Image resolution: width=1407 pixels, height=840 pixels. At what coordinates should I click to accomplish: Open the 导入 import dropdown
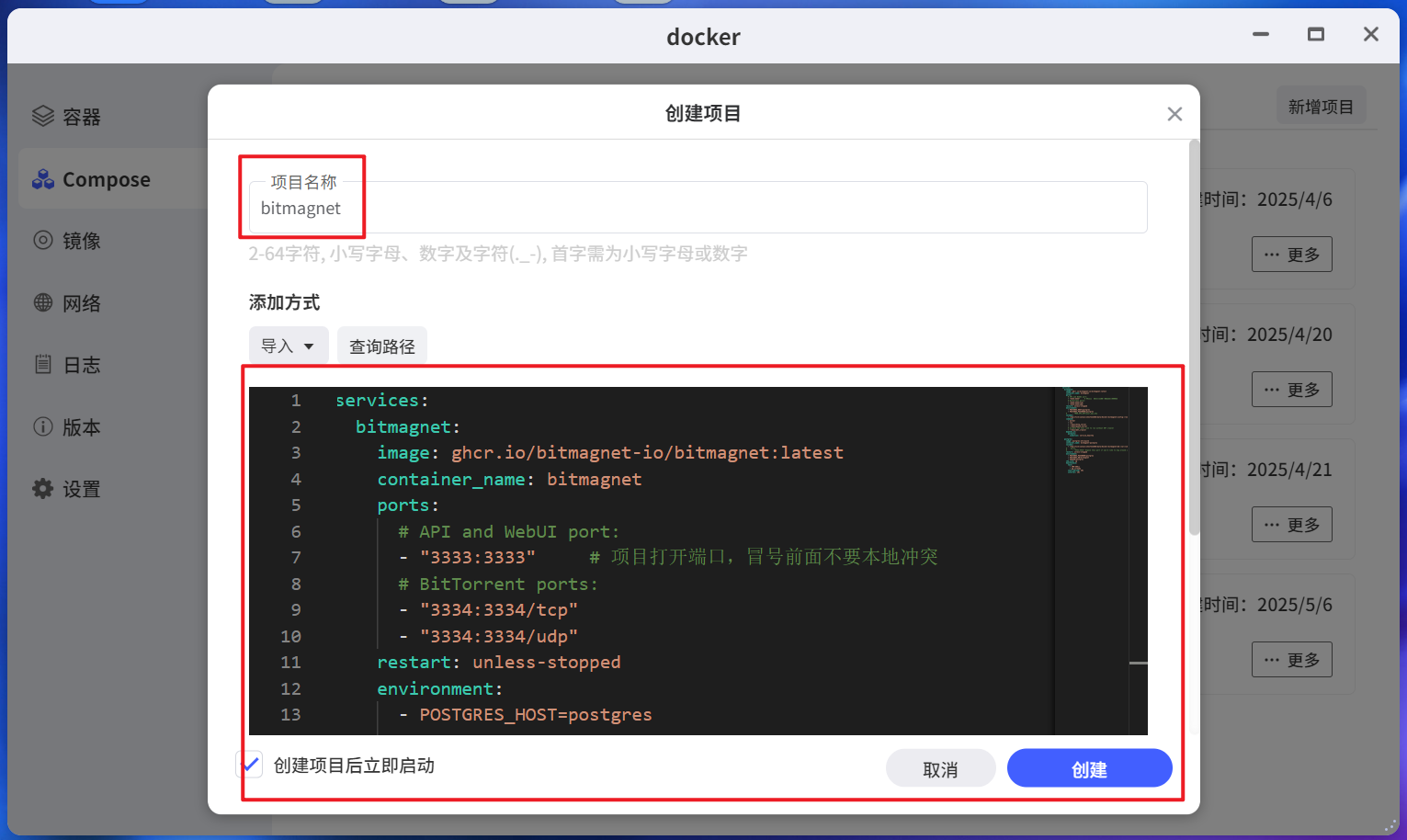pyautogui.click(x=289, y=345)
